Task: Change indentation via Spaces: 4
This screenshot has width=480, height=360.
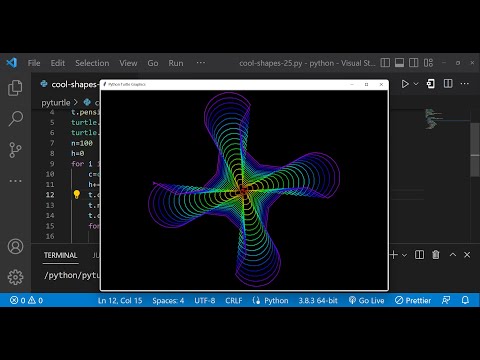Action: click(x=168, y=301)
